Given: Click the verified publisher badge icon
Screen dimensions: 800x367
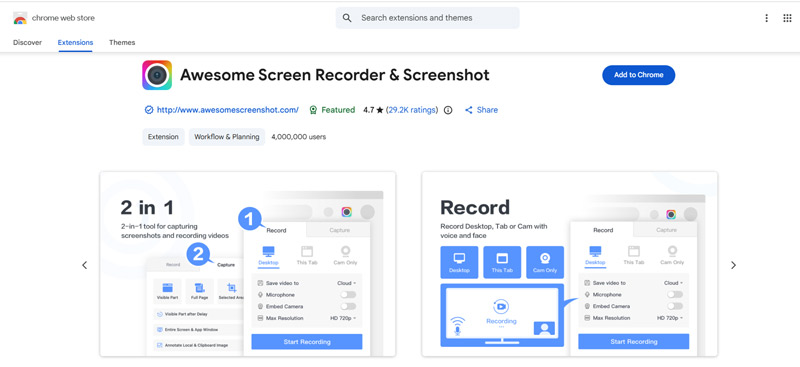Looking at the screenshot, I should [x=149, y=110].
